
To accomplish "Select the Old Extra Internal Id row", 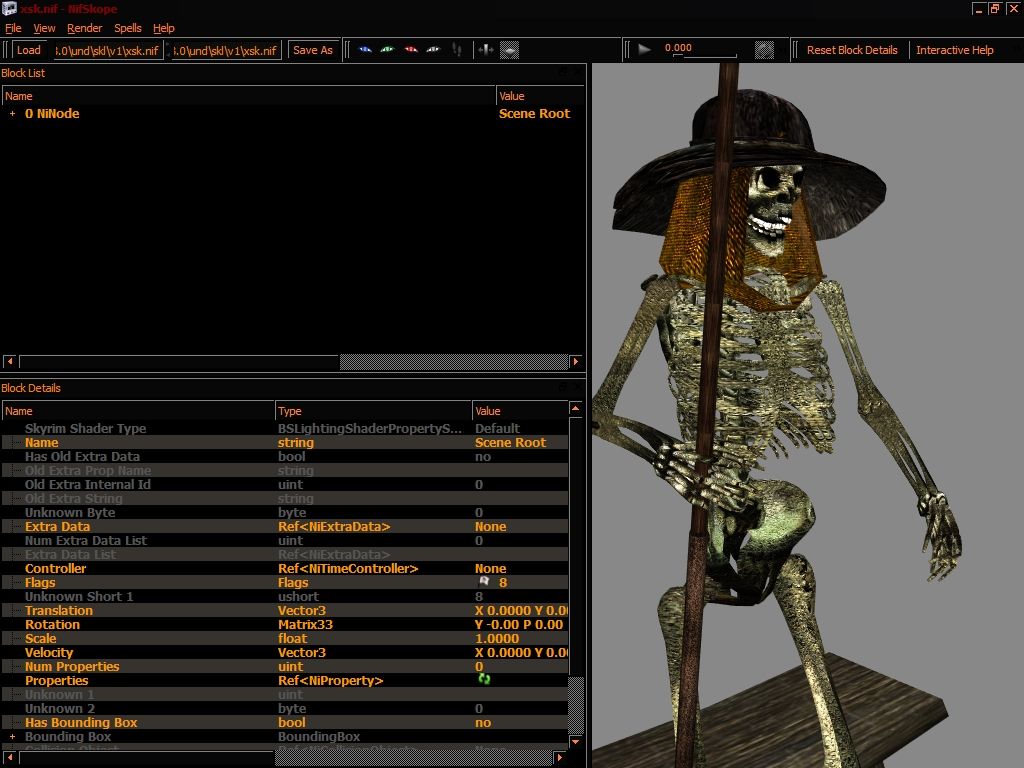I will pos(285,485).
